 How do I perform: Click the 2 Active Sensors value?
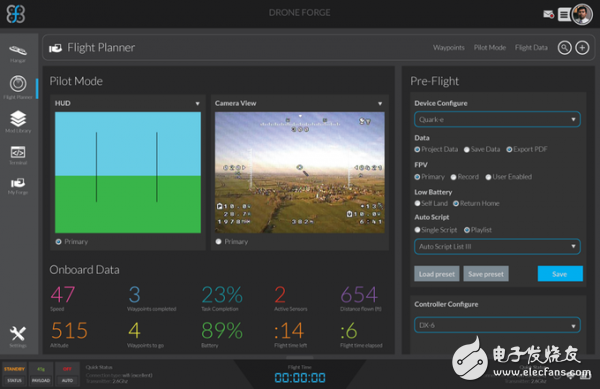click(280, 295)
